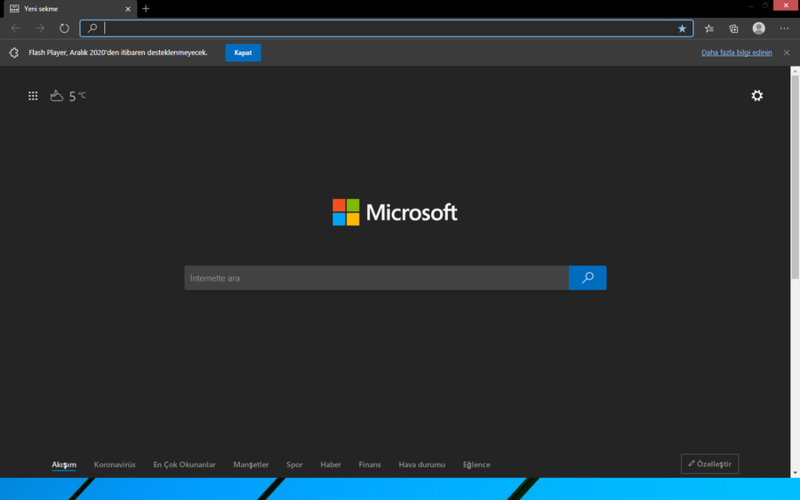Open the Eğlence tab
This screenshot has height=500, width=800.
point(477,464)
